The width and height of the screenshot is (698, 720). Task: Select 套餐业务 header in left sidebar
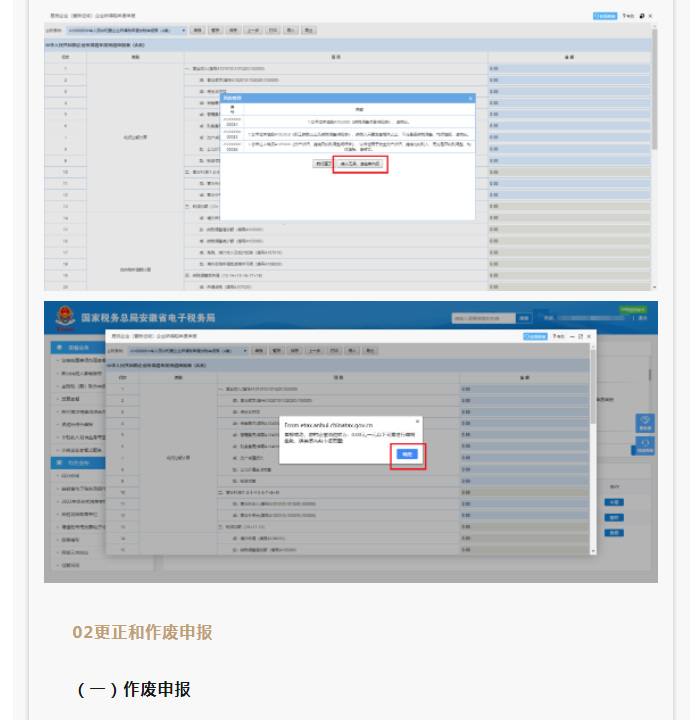(x=78, y=348)
